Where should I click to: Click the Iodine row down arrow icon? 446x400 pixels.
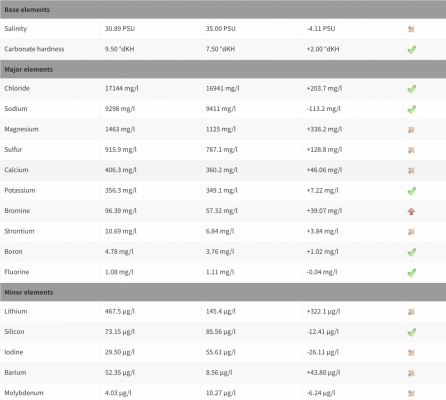click(411, 353)
